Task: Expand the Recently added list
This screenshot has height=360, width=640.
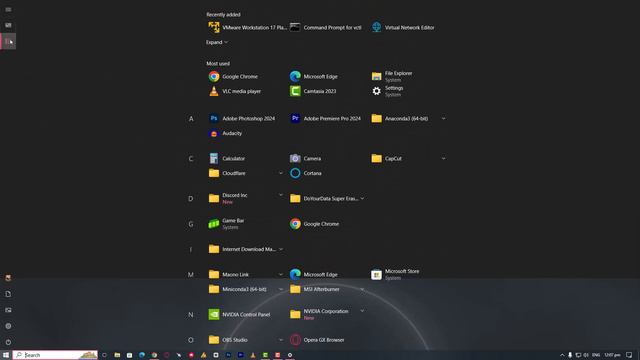Action: 217,42
